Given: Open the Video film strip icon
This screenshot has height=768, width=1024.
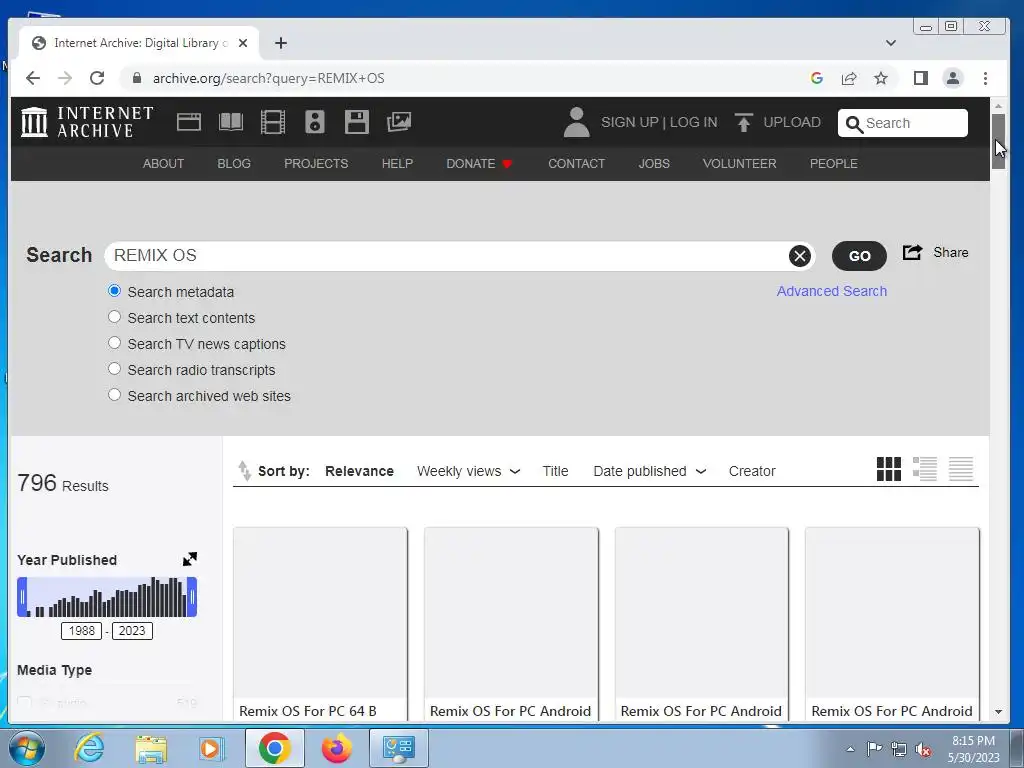Looking at the screenshot, I should [x=273, y=122].
